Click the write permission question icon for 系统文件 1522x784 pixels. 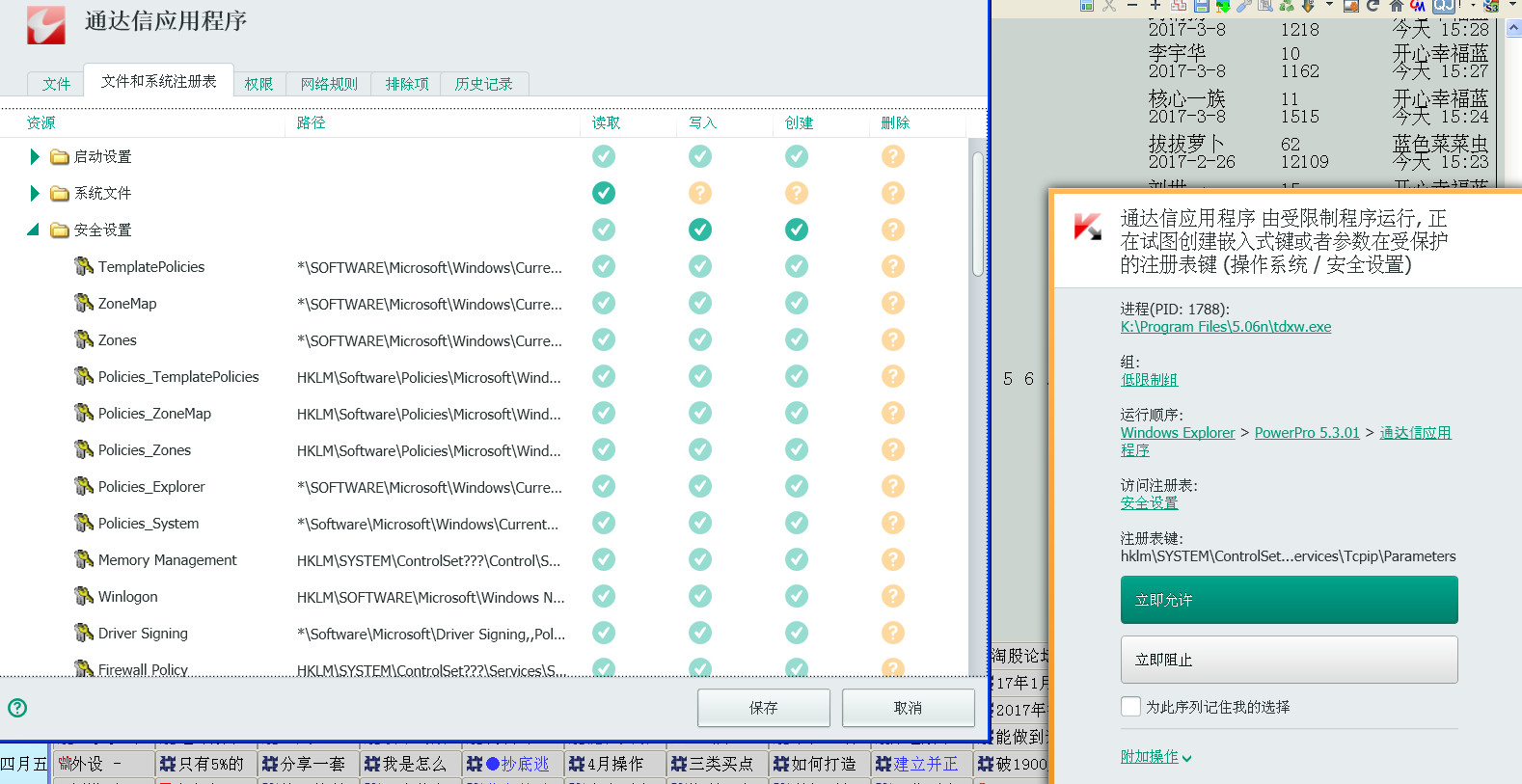tap(700, 193)
